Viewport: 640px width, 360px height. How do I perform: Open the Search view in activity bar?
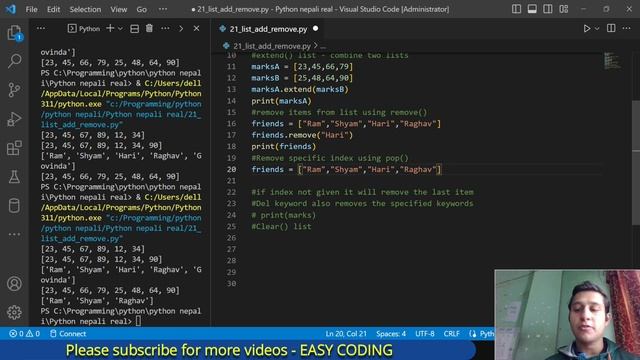pos(14,61)
